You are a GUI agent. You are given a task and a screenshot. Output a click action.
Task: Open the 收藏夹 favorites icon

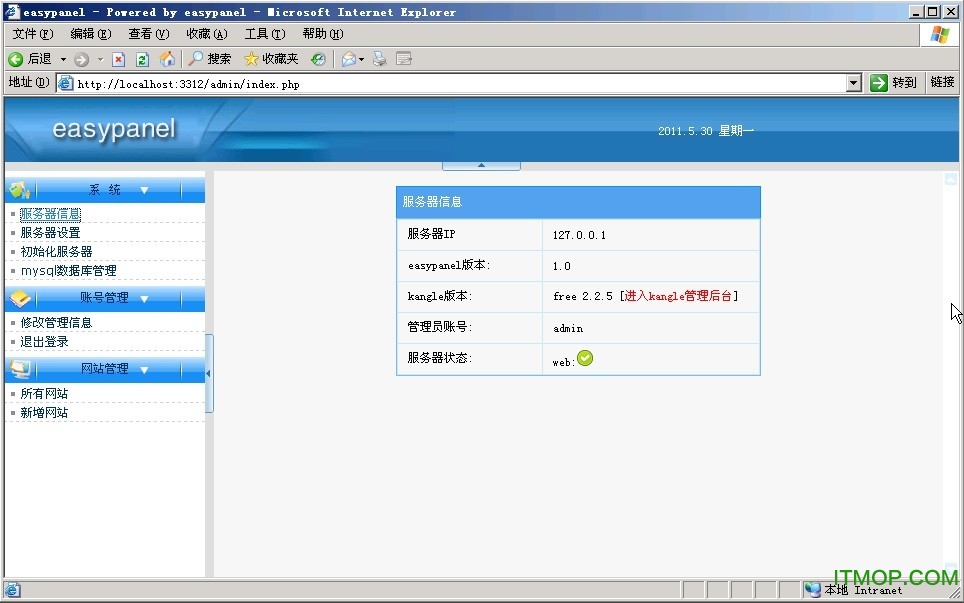[x=250, y=58]
